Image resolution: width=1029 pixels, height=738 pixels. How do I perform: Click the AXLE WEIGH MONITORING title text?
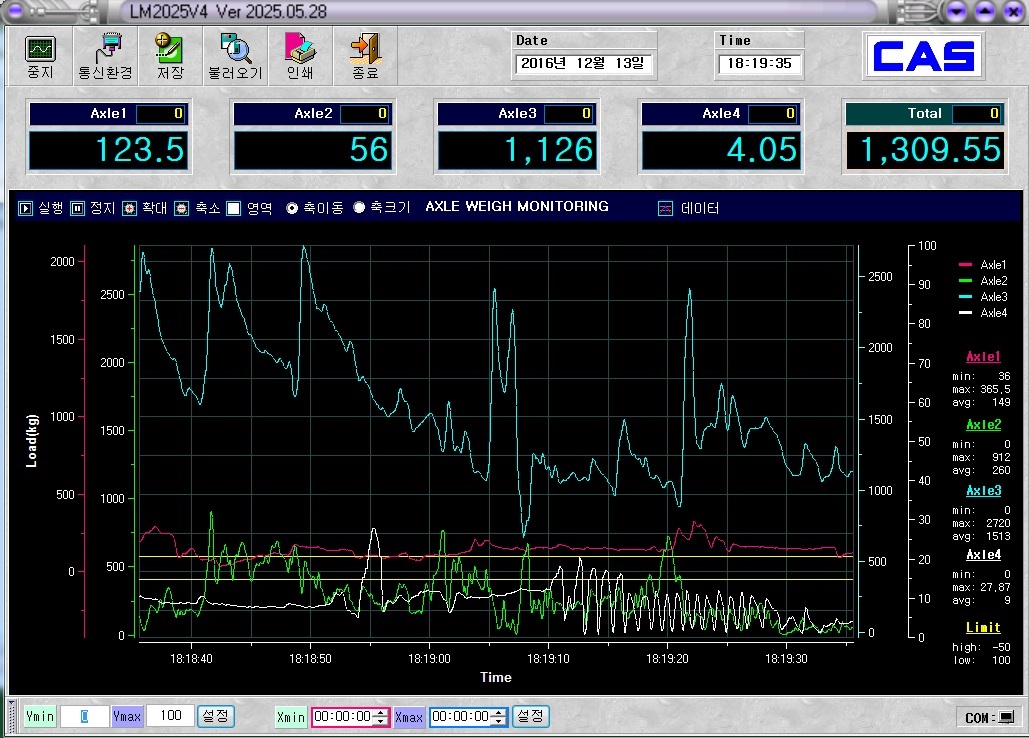[x=517, y=206]
